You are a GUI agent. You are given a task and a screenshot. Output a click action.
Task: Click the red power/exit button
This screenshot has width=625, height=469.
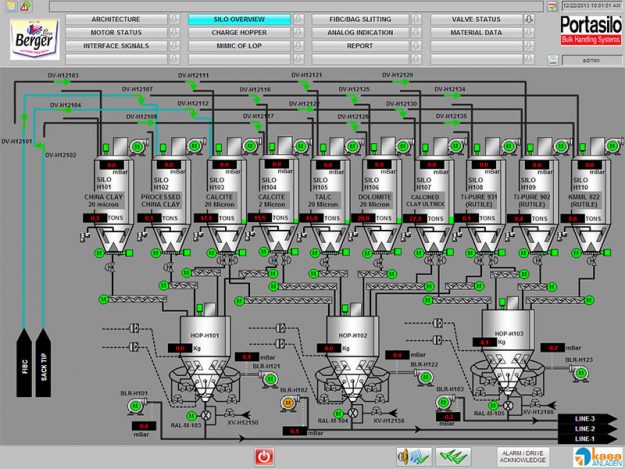pos(264,456)
